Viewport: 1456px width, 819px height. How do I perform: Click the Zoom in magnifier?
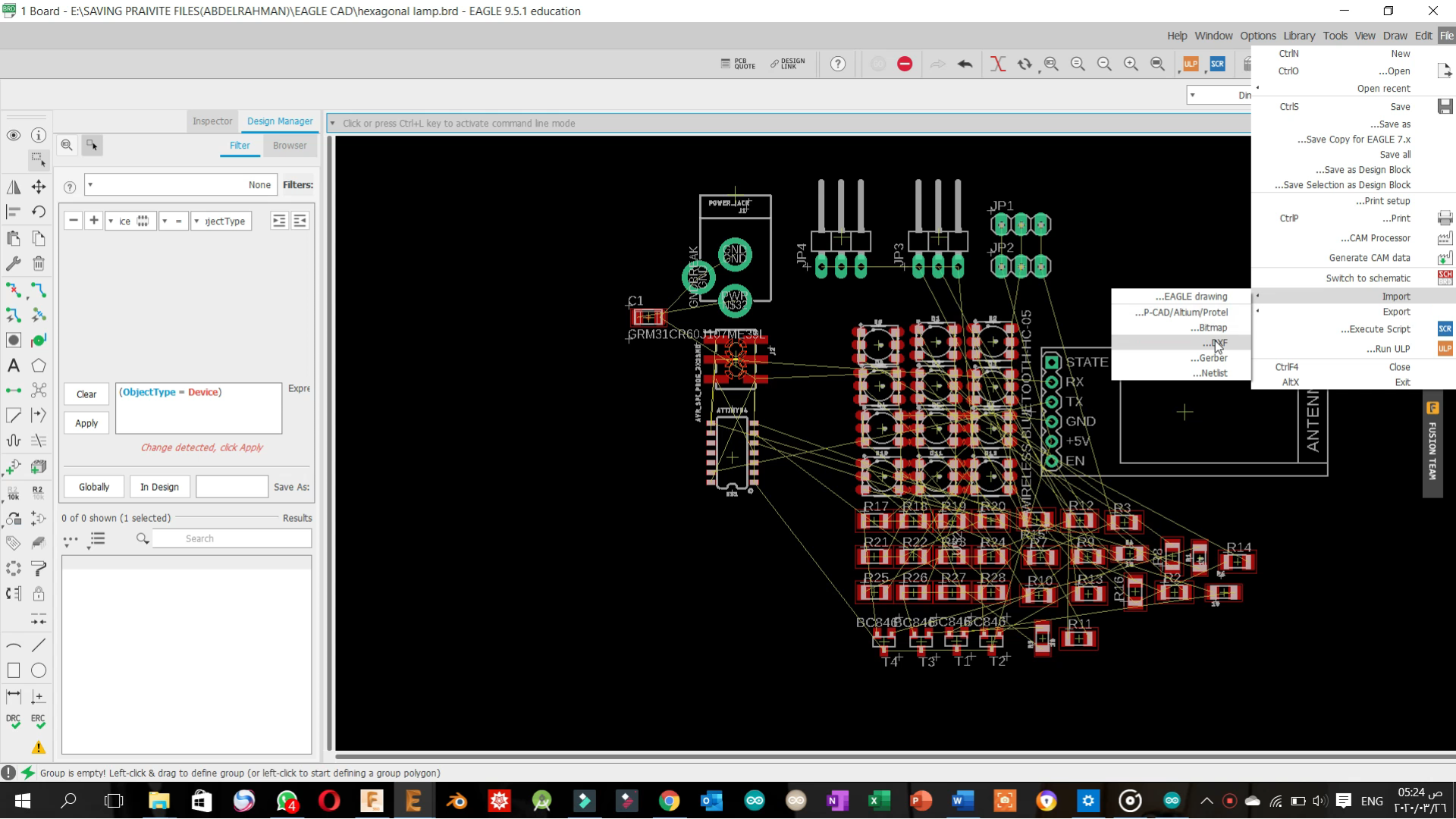1131,64
